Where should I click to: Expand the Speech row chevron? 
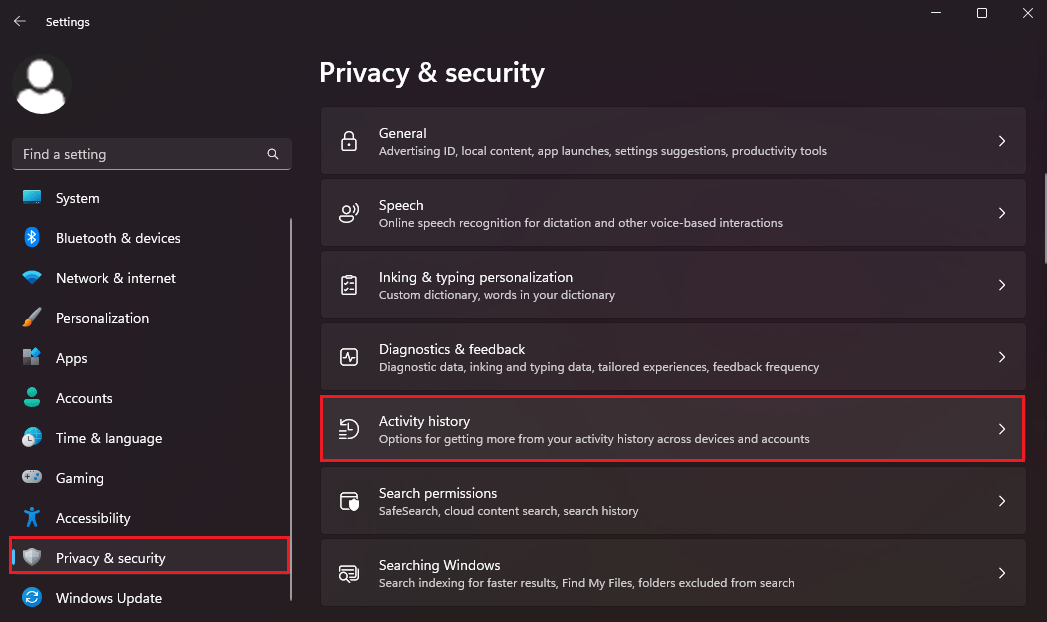(x=1002, y=213)
